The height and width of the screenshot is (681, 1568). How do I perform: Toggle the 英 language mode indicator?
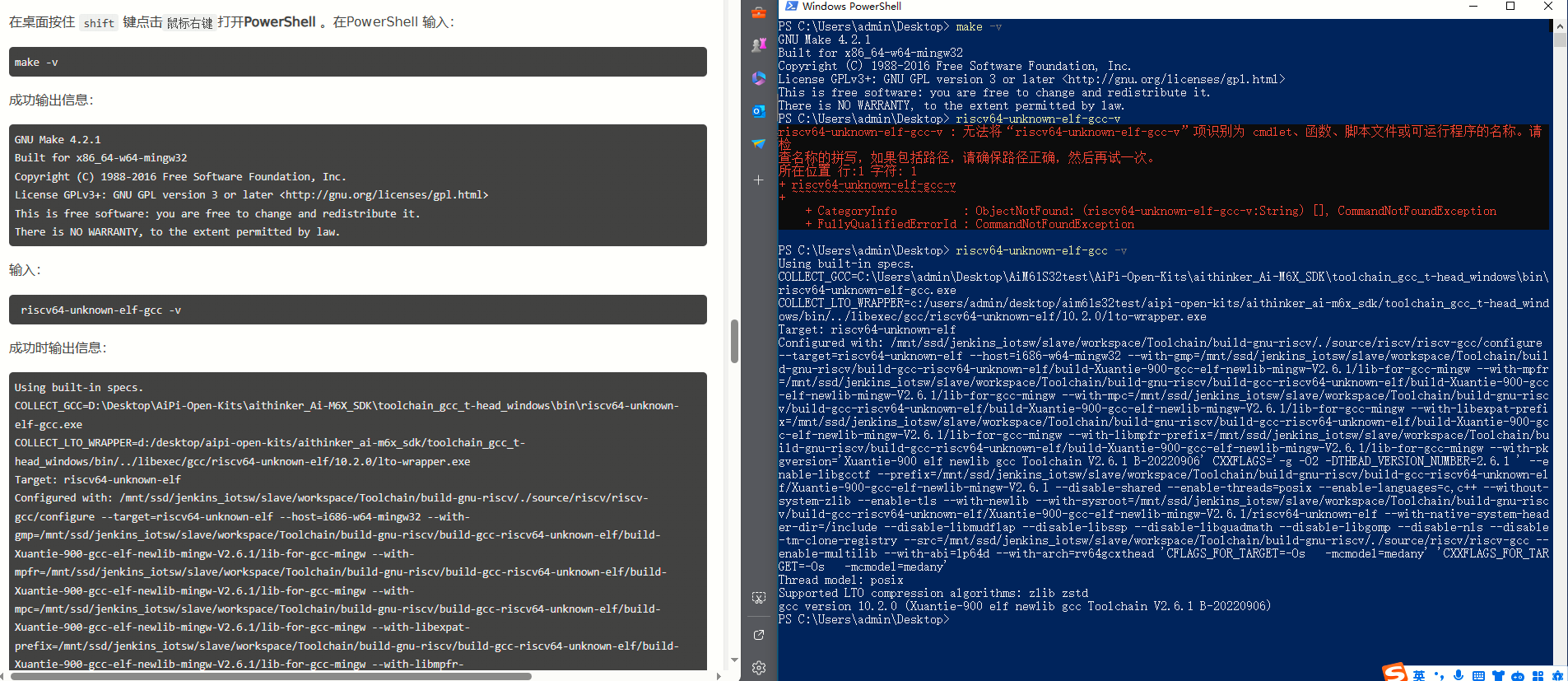pos(1419,675)
